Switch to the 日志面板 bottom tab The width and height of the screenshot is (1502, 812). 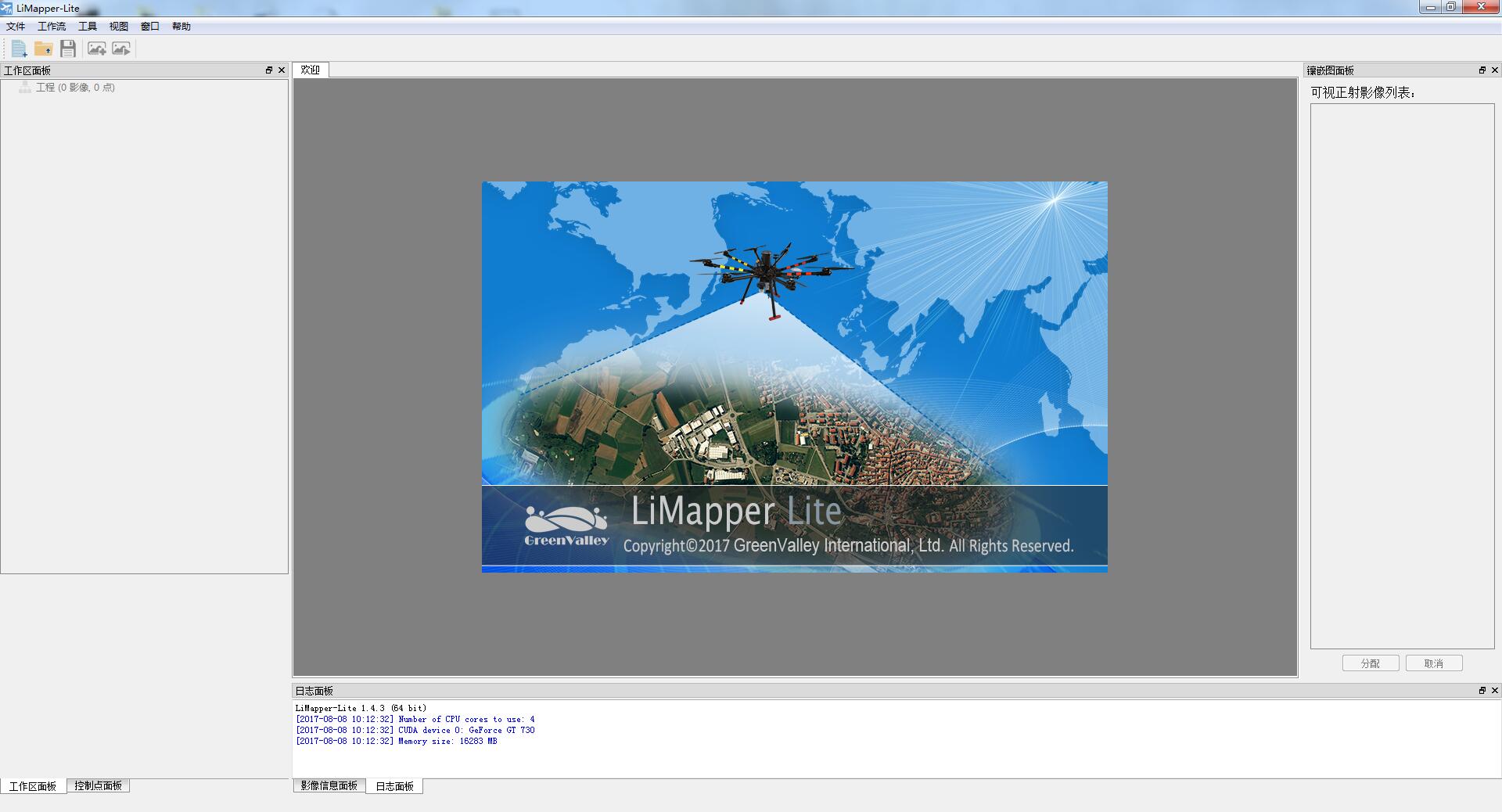[x=395, y=786]
